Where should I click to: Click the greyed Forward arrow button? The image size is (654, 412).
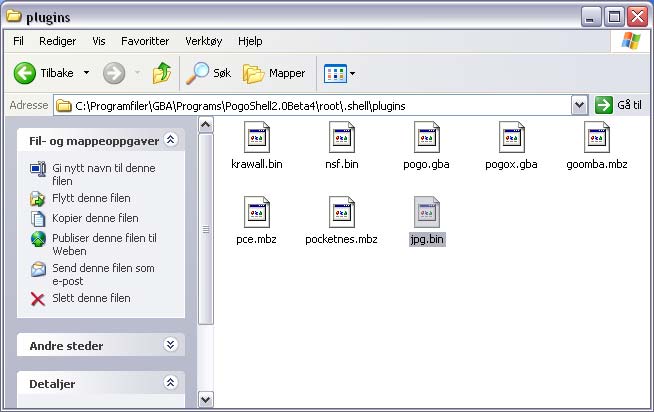tap(114, 73)
